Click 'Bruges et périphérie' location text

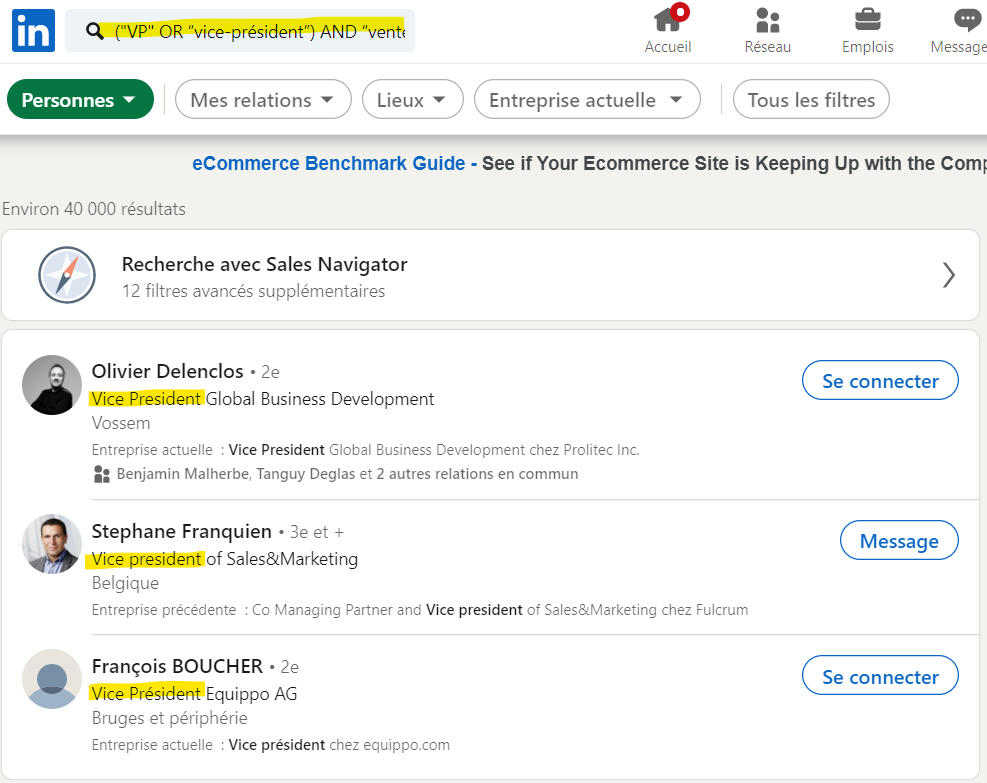(x=169, y=718)
